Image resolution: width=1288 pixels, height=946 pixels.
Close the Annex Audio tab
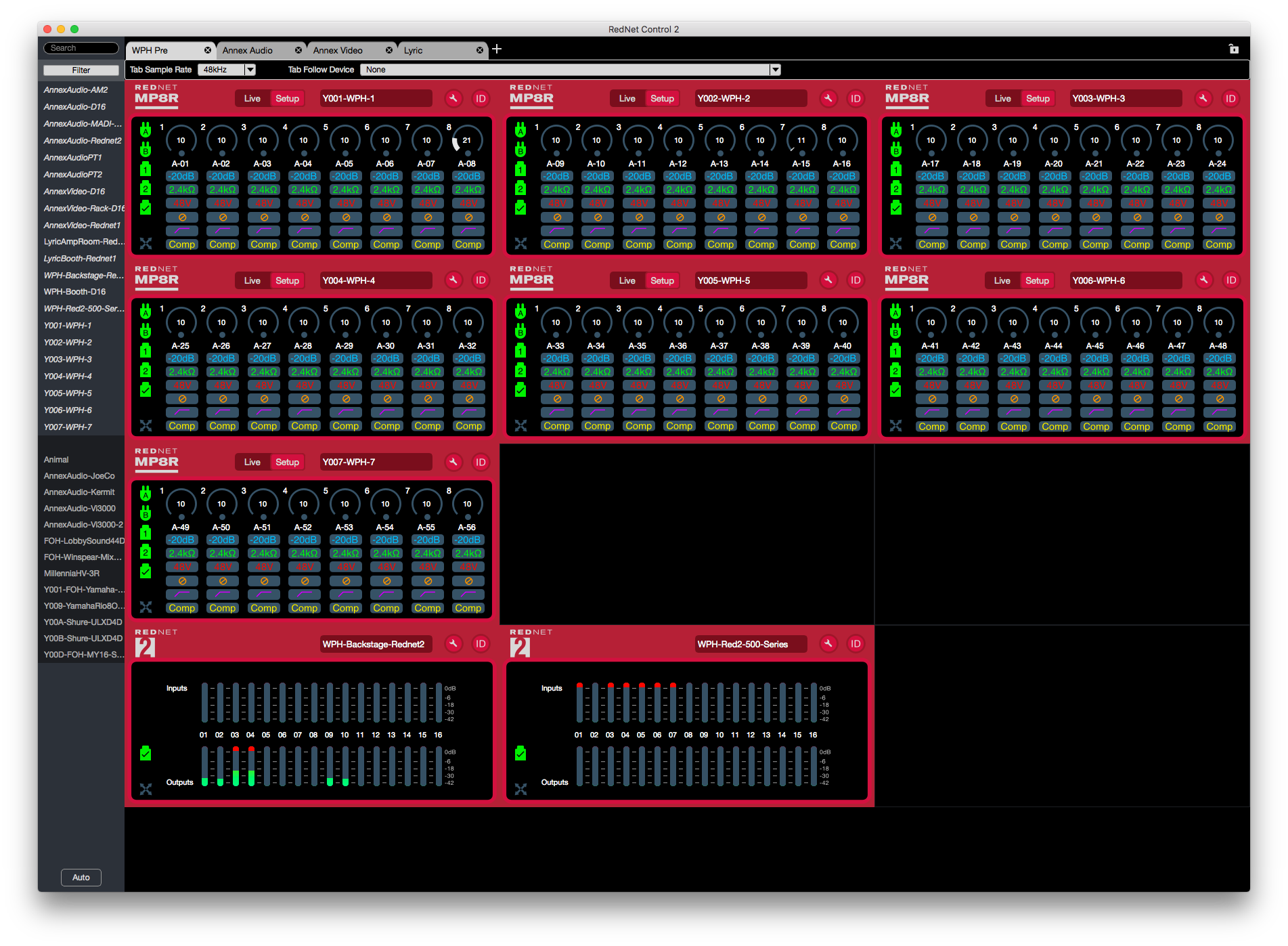298,50
